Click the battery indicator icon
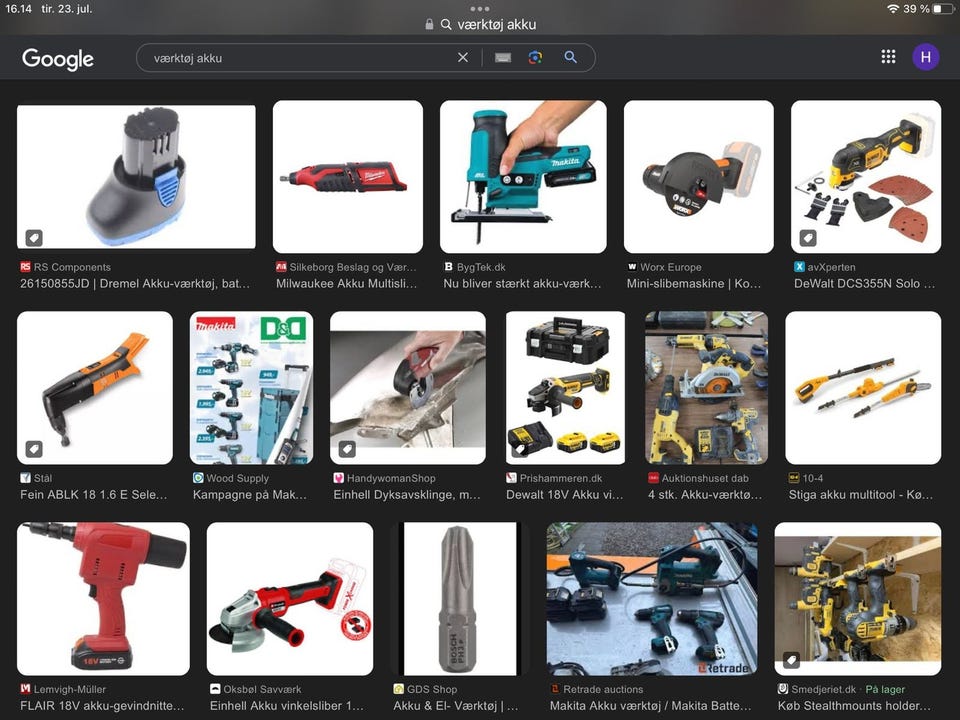The height and width of the screenshot is (720, 960). coord(943,9)
